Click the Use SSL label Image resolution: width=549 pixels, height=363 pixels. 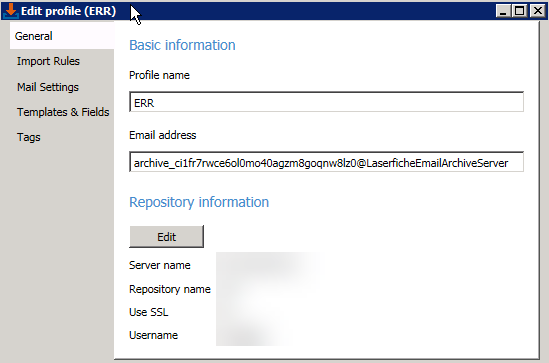pyautogui.click(x=148, y=312)
